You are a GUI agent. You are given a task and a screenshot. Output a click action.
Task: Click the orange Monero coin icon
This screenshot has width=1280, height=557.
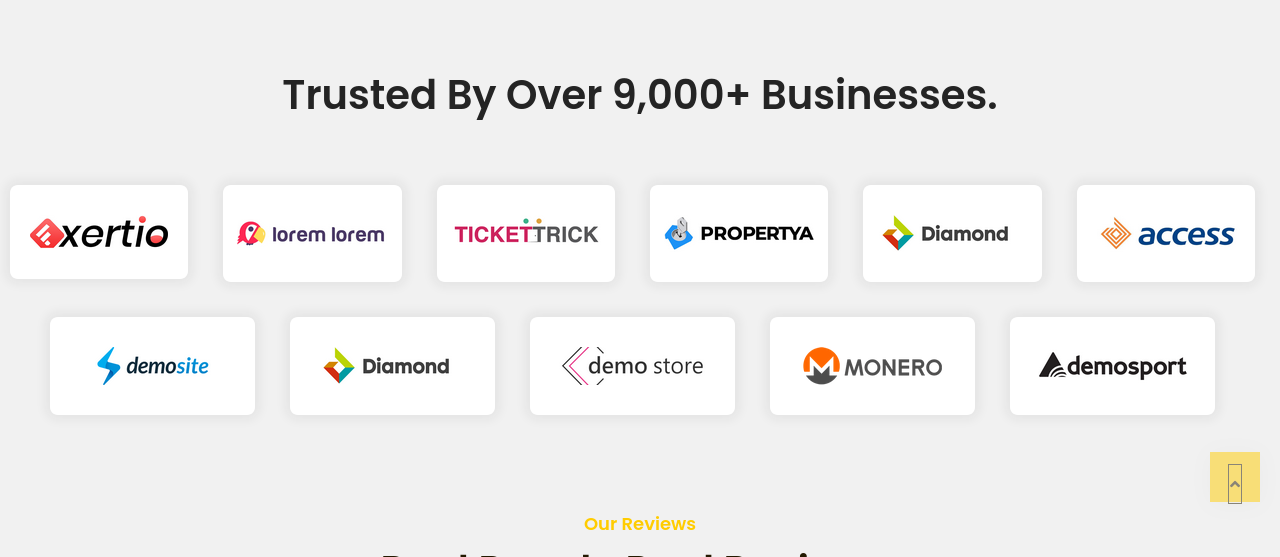coord(821,366)
